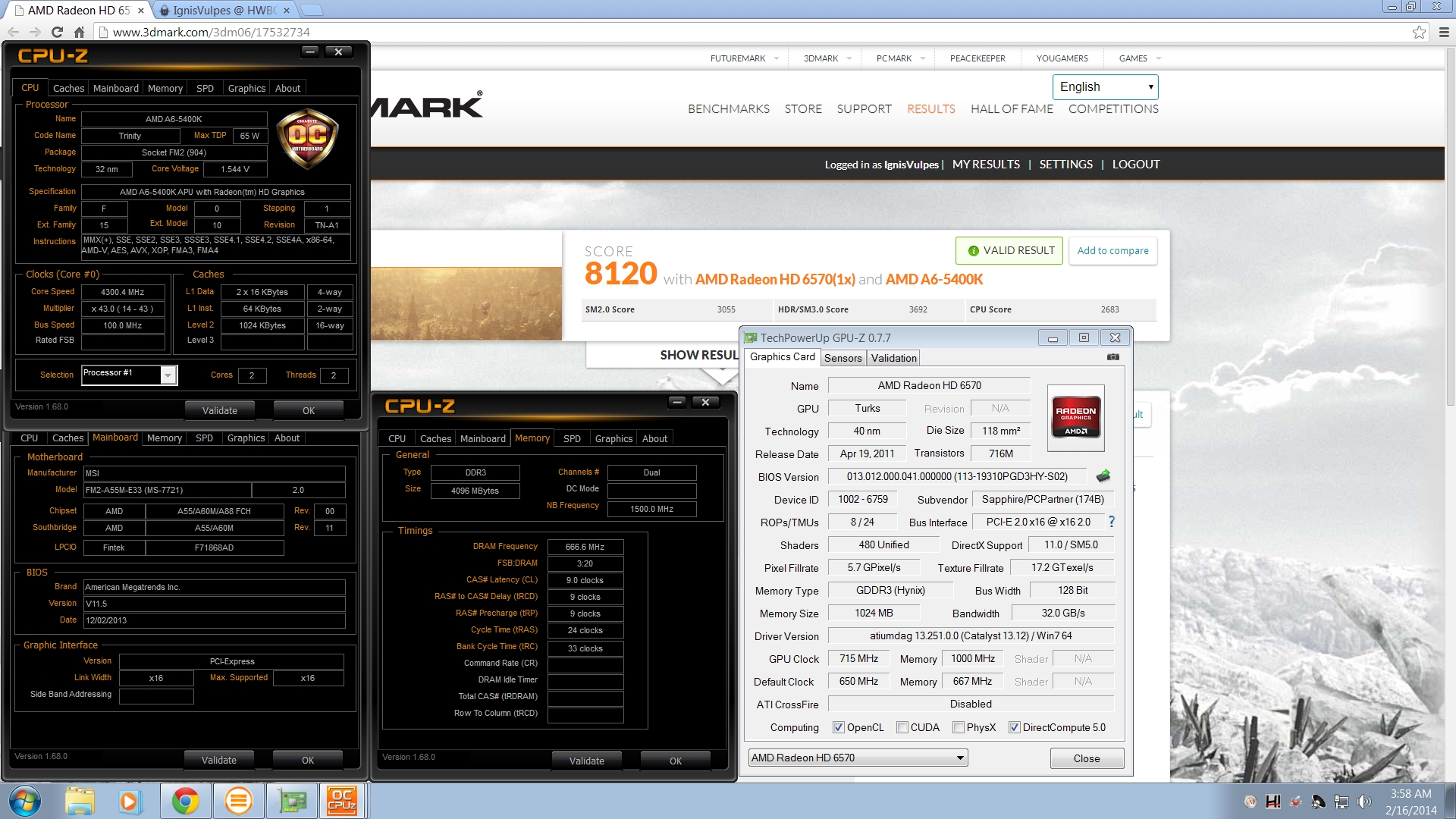Click OK in the CPU-Z processor window
This screenshot has height=819, width=1456.
308,410
